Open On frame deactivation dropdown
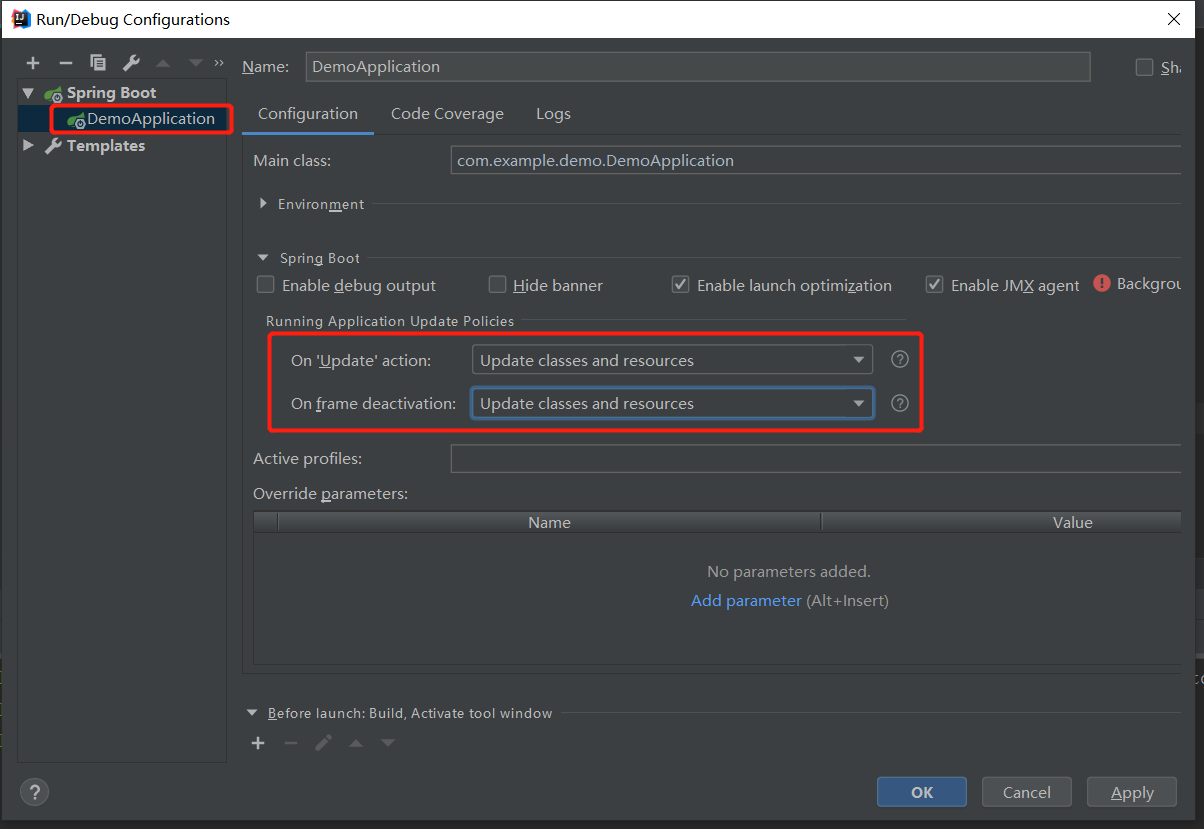Viewport: 1204px width, 829px height. click(x=672, y=403)
